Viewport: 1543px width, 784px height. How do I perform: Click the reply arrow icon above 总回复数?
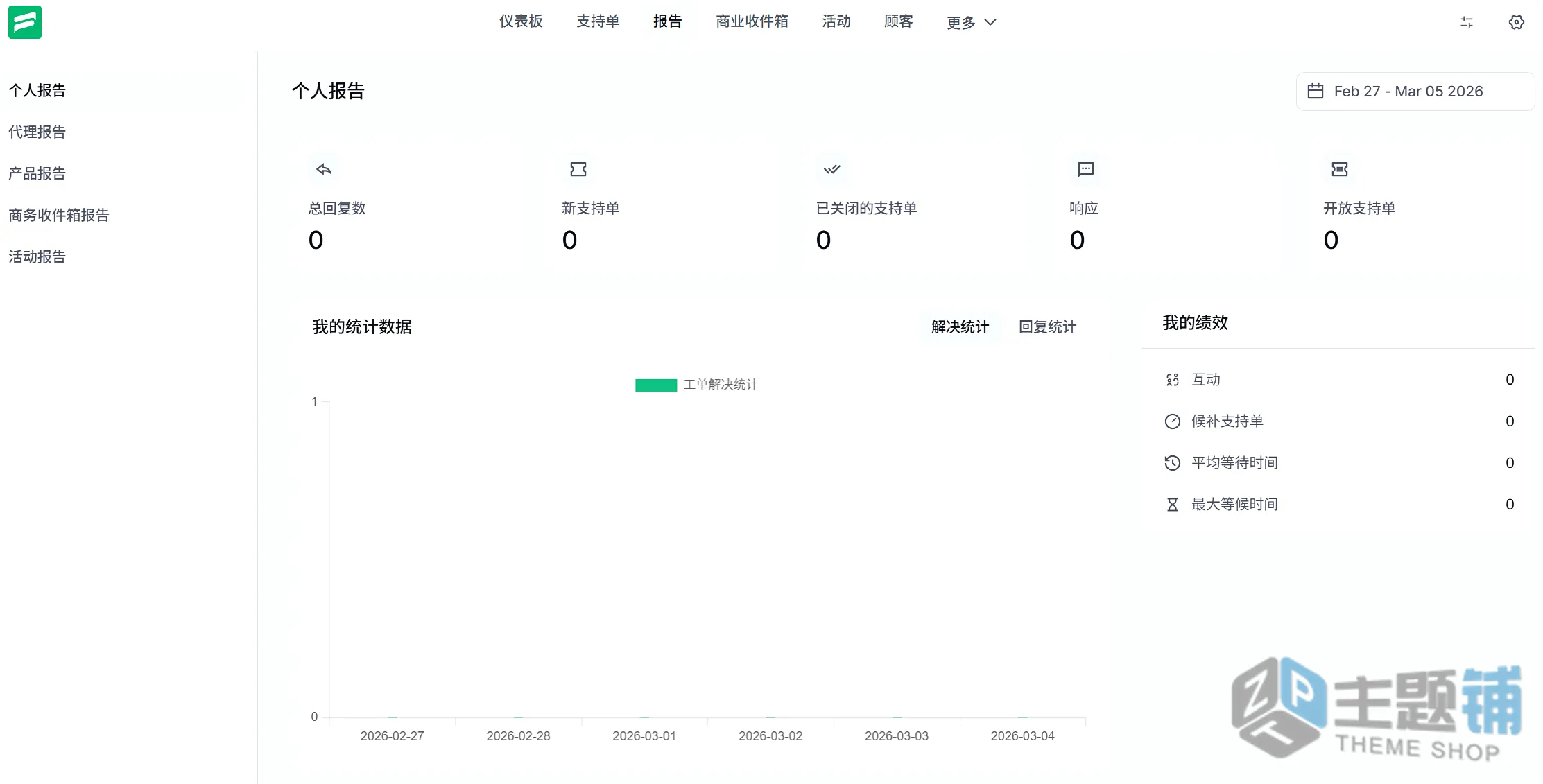[324, 169]
